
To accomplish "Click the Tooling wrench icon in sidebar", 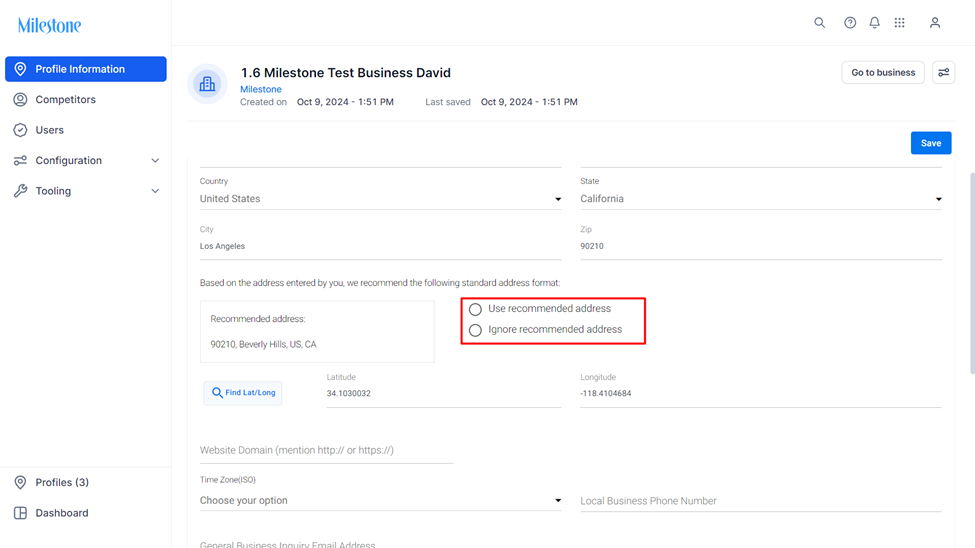I will [21, 191].
